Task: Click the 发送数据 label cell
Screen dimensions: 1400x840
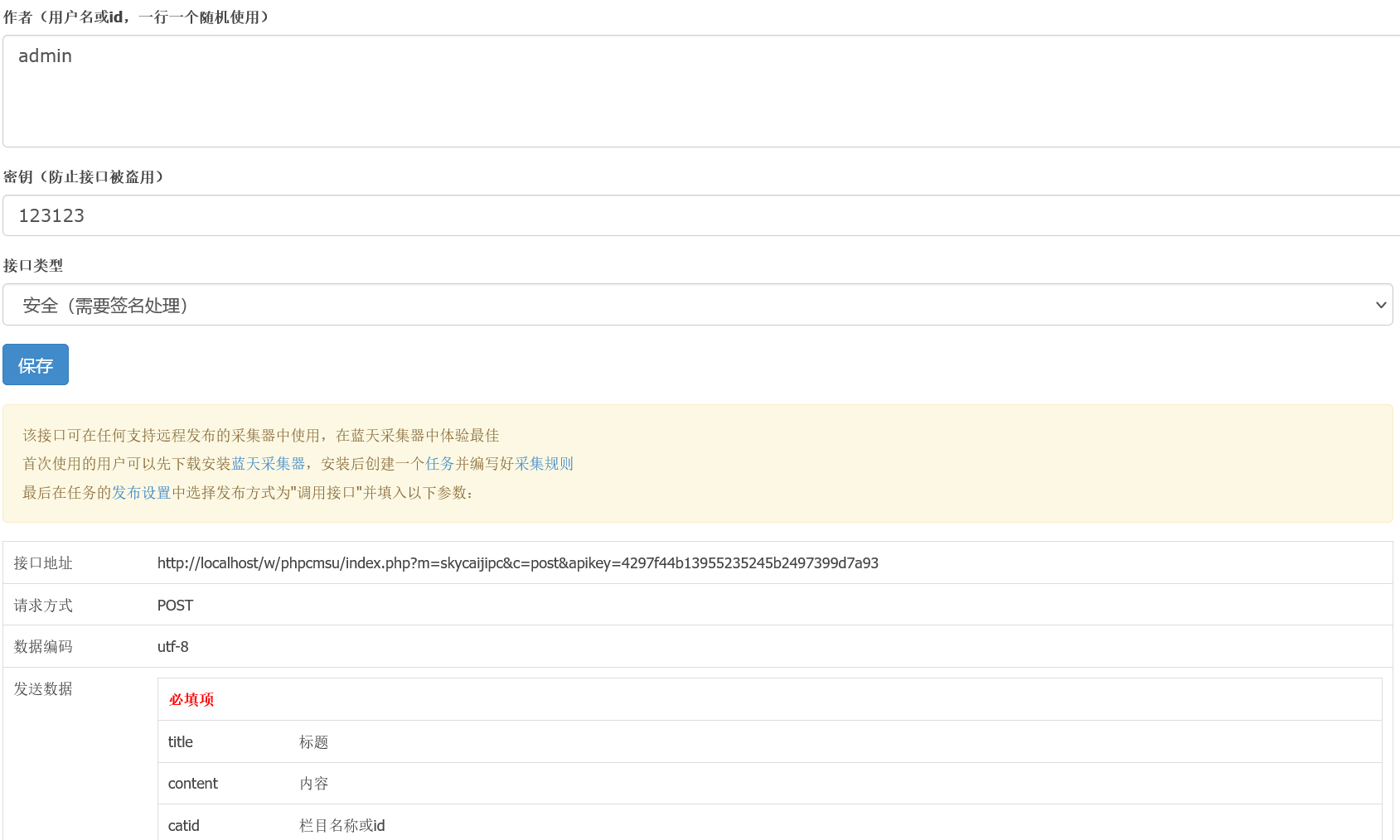Action: 43,688
